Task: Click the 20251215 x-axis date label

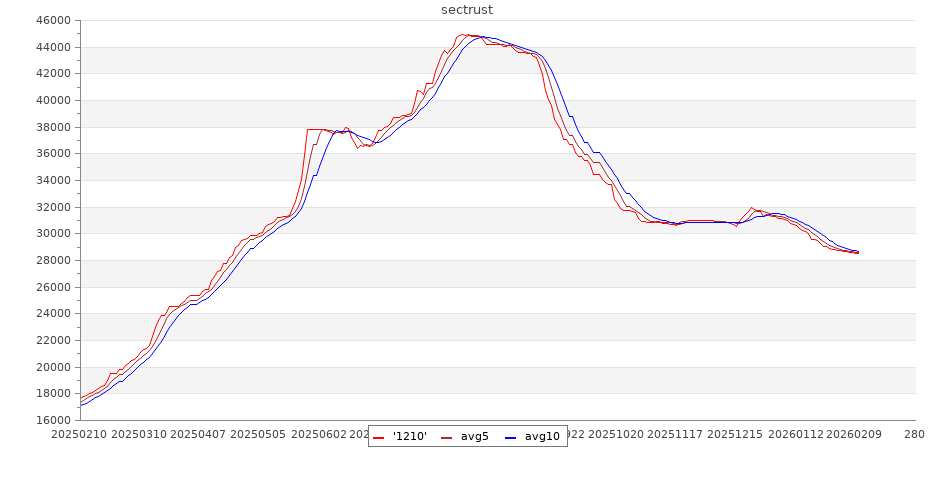Action: tap(734, 435)
